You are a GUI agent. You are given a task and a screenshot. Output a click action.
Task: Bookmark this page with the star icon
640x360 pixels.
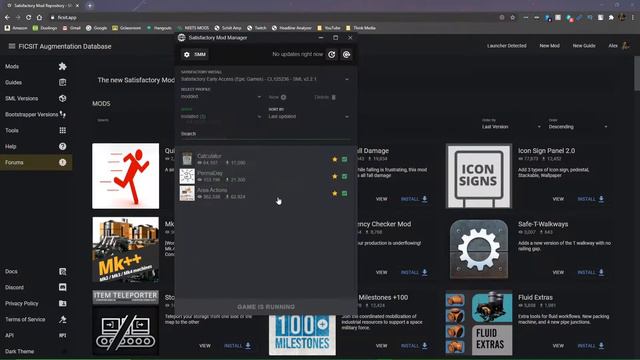tap(513, 18)
